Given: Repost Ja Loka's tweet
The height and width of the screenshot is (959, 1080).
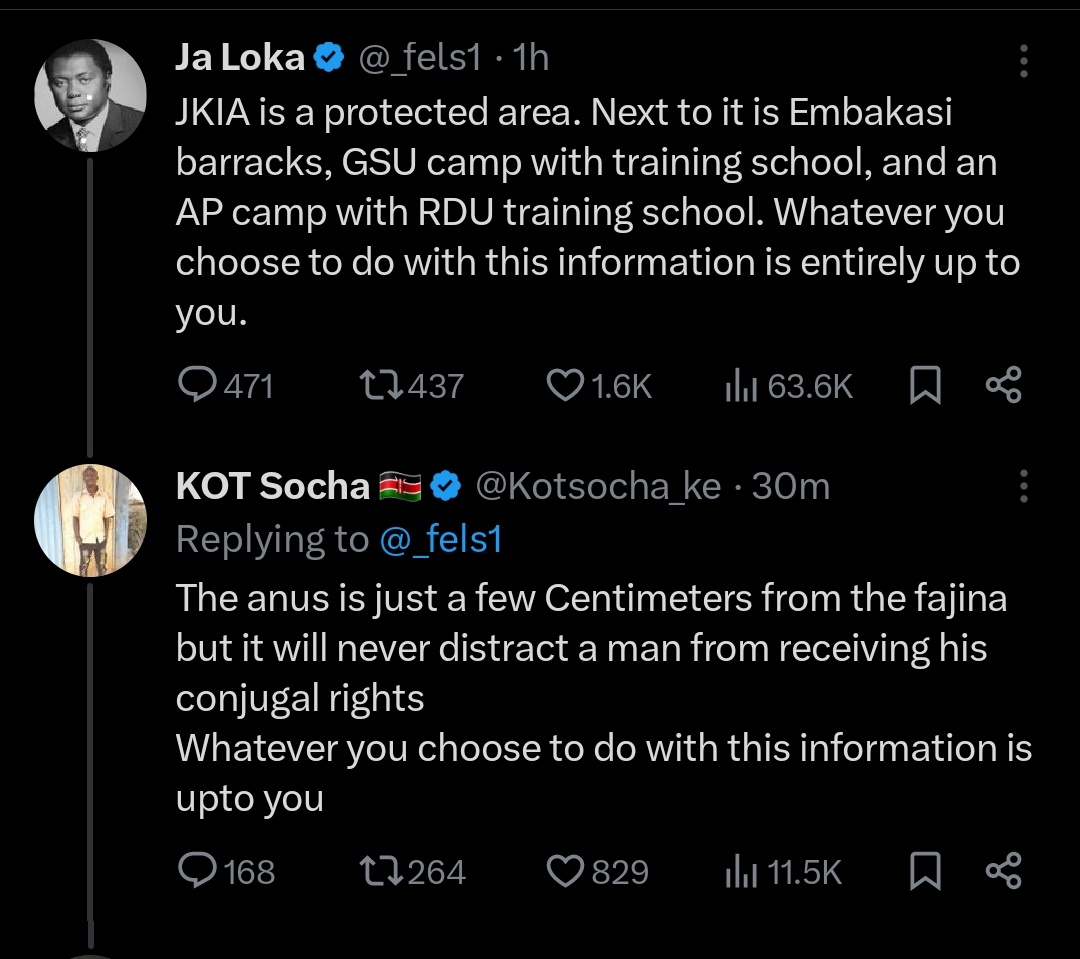Looking at the screenshot, I should coord(379,385).
